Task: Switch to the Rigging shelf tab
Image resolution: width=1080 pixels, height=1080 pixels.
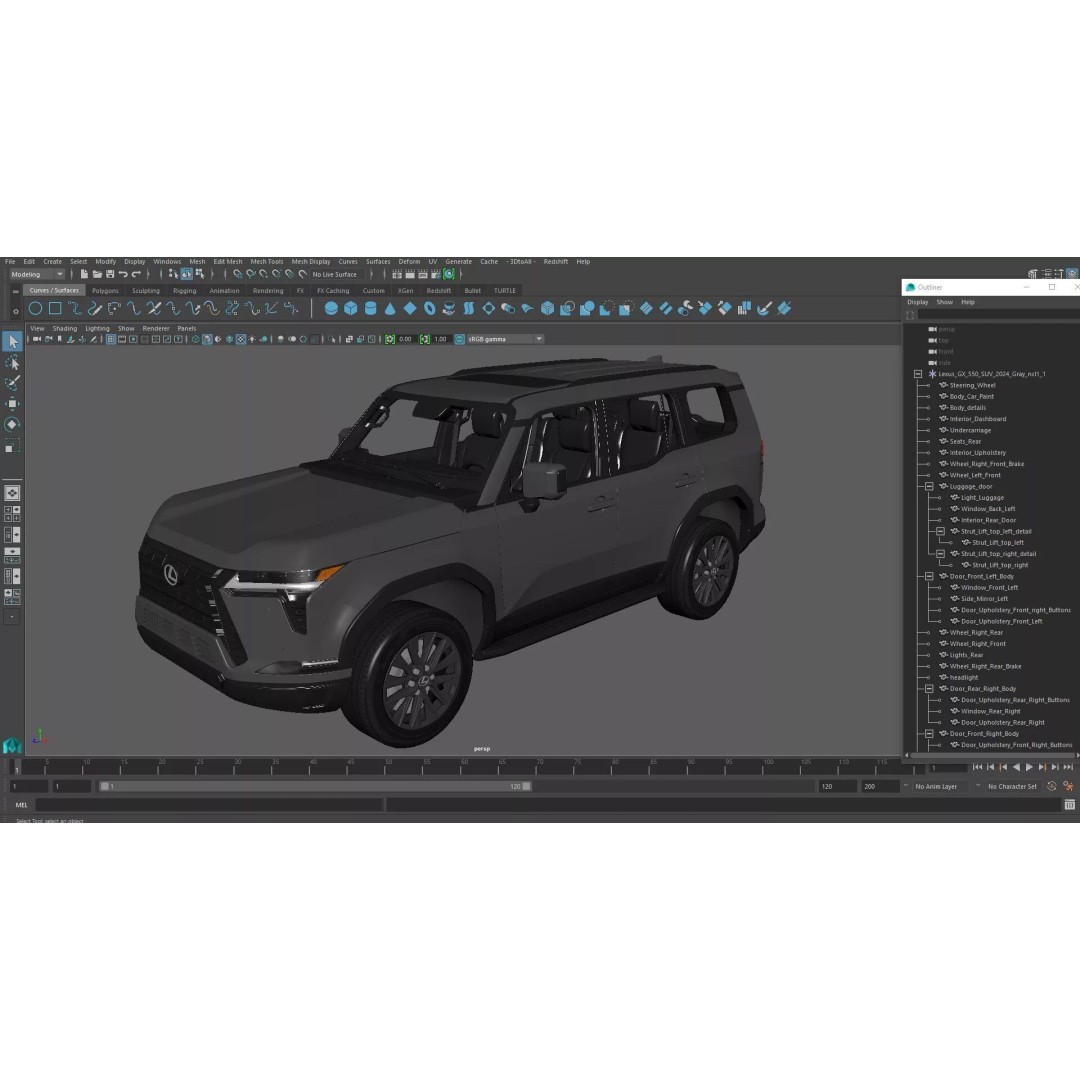Action: point(185,291)
